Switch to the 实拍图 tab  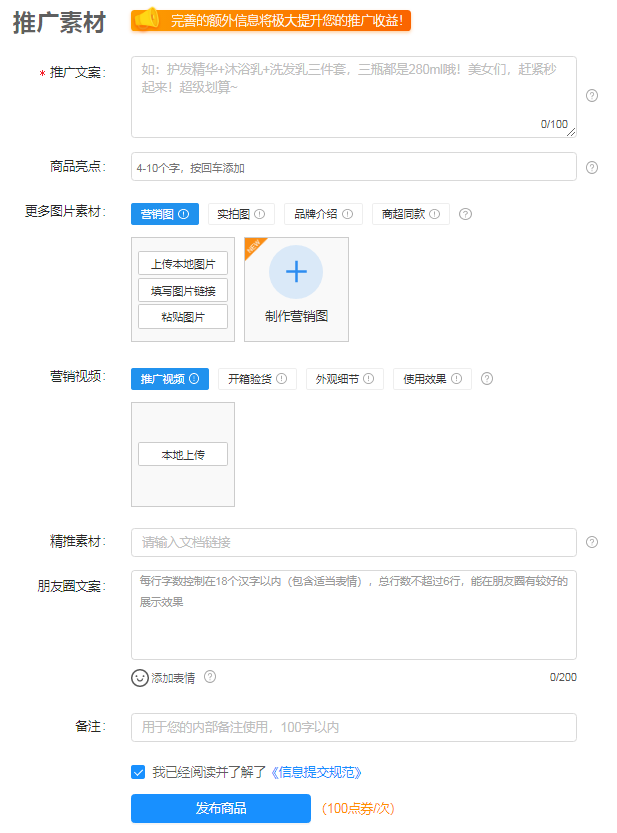241,214
